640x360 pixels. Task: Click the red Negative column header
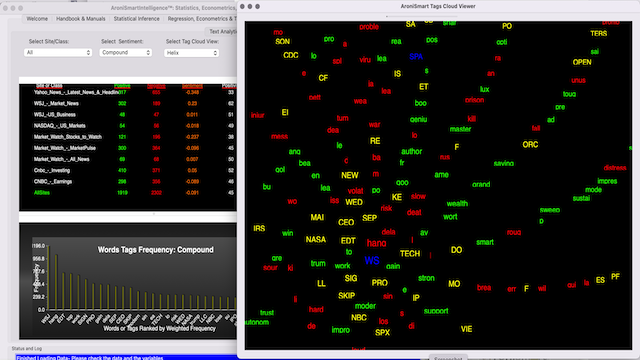(156, 86)
